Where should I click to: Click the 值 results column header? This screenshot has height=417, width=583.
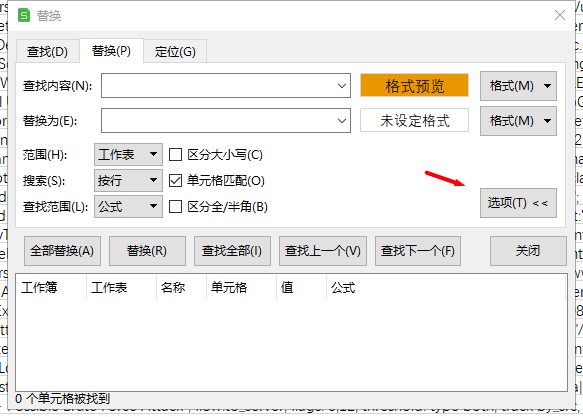coord(301,287)
